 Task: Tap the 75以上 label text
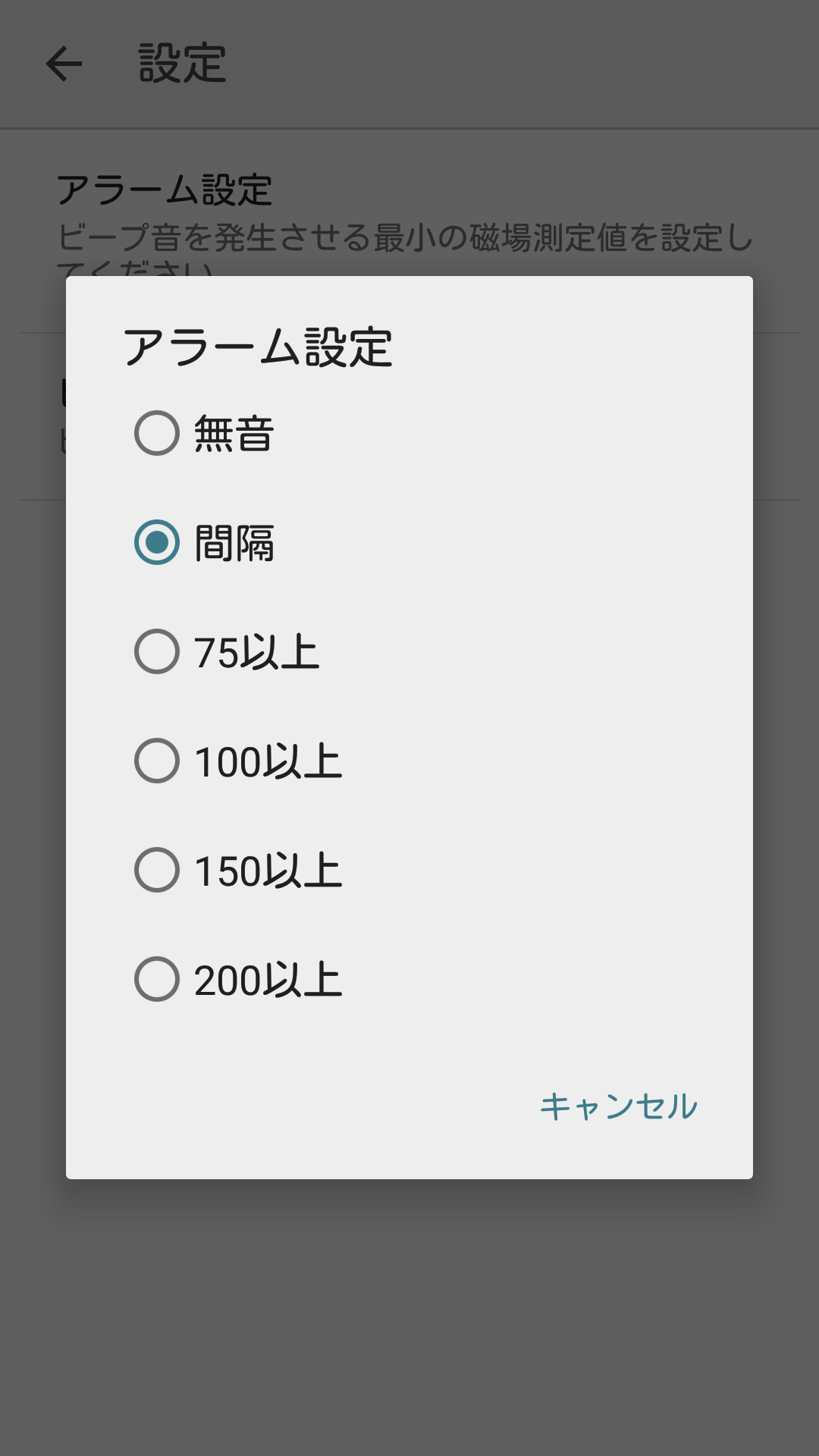256,653
